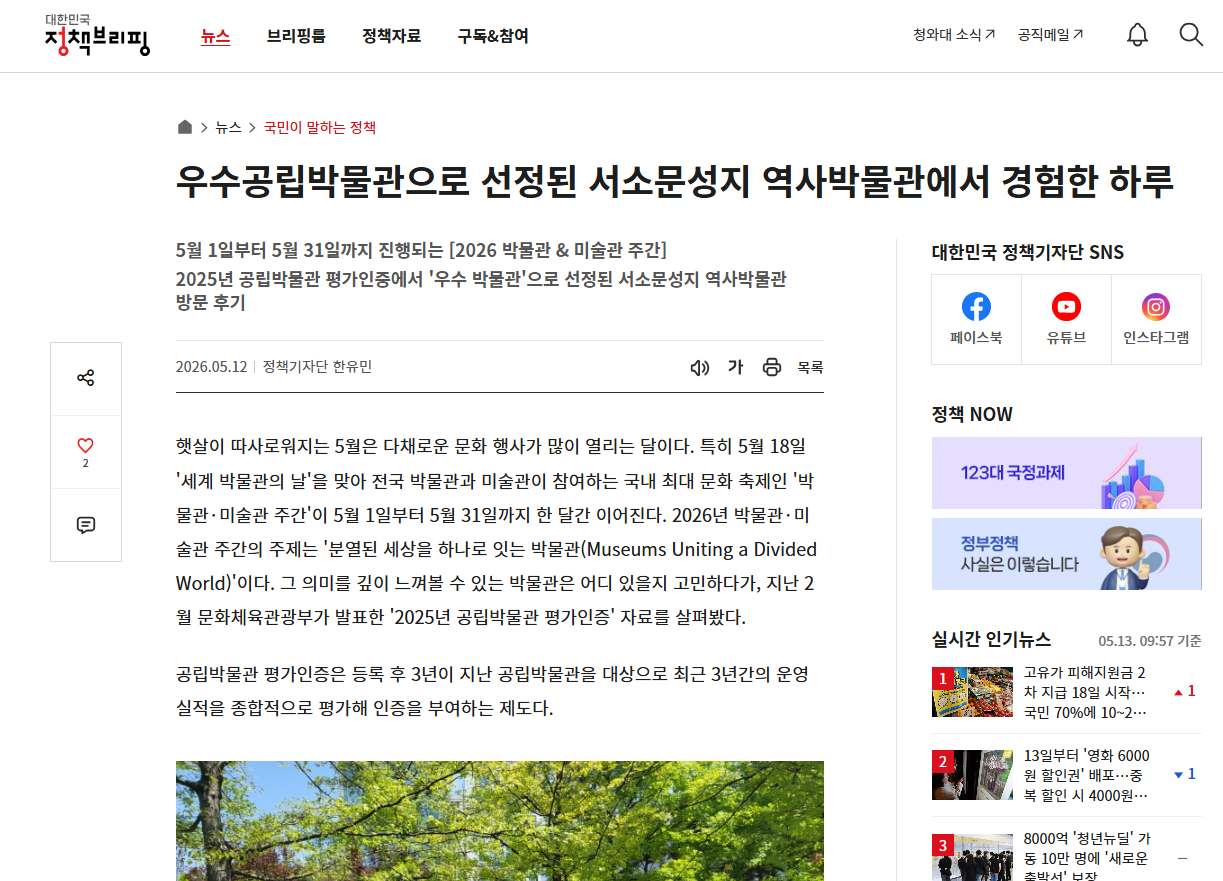The image size is (1223, 881).
Task: Jump to comments via speech bubble icon
Action: pyautogui.click(x=86, y=525)
